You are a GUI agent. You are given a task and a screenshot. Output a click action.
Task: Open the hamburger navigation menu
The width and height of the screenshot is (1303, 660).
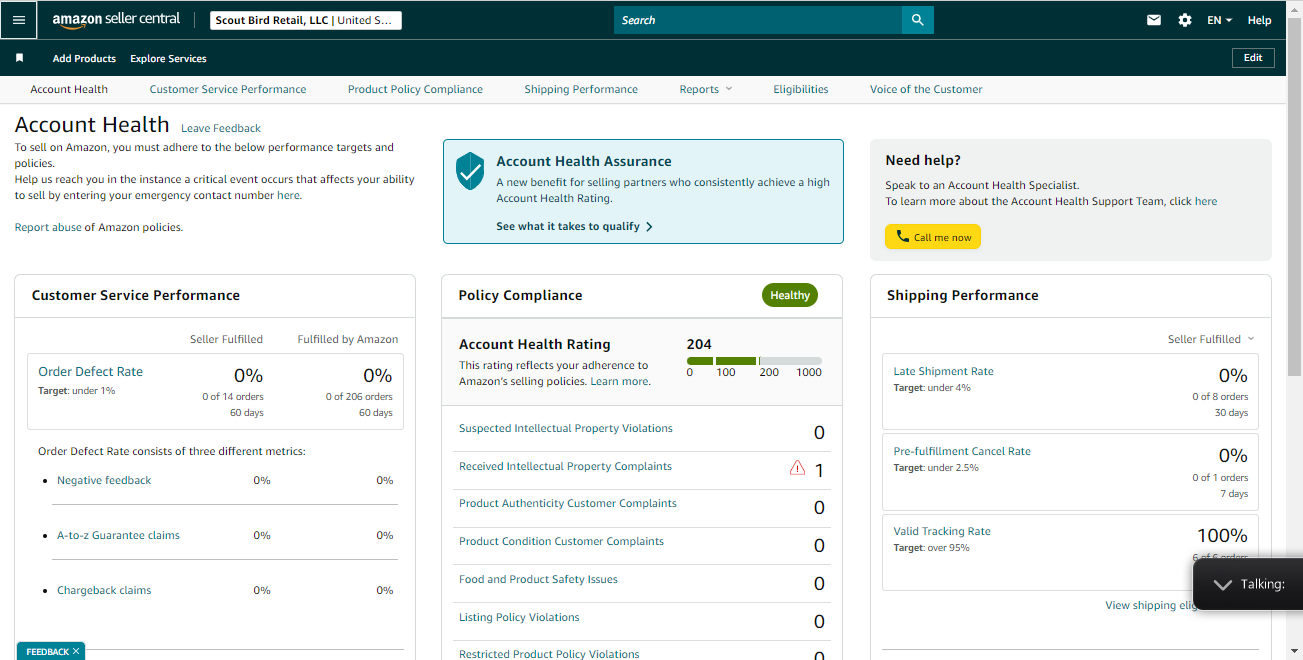coord(19,20)
